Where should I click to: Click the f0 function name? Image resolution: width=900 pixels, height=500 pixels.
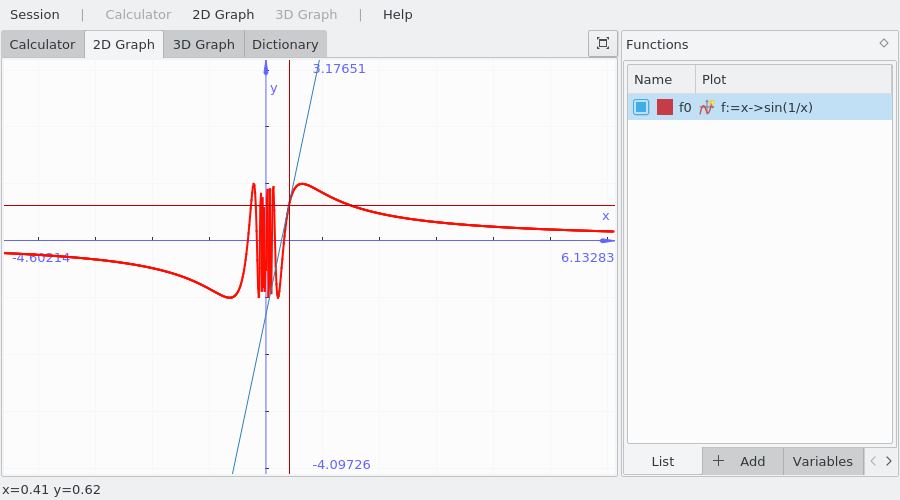[685, 107]
